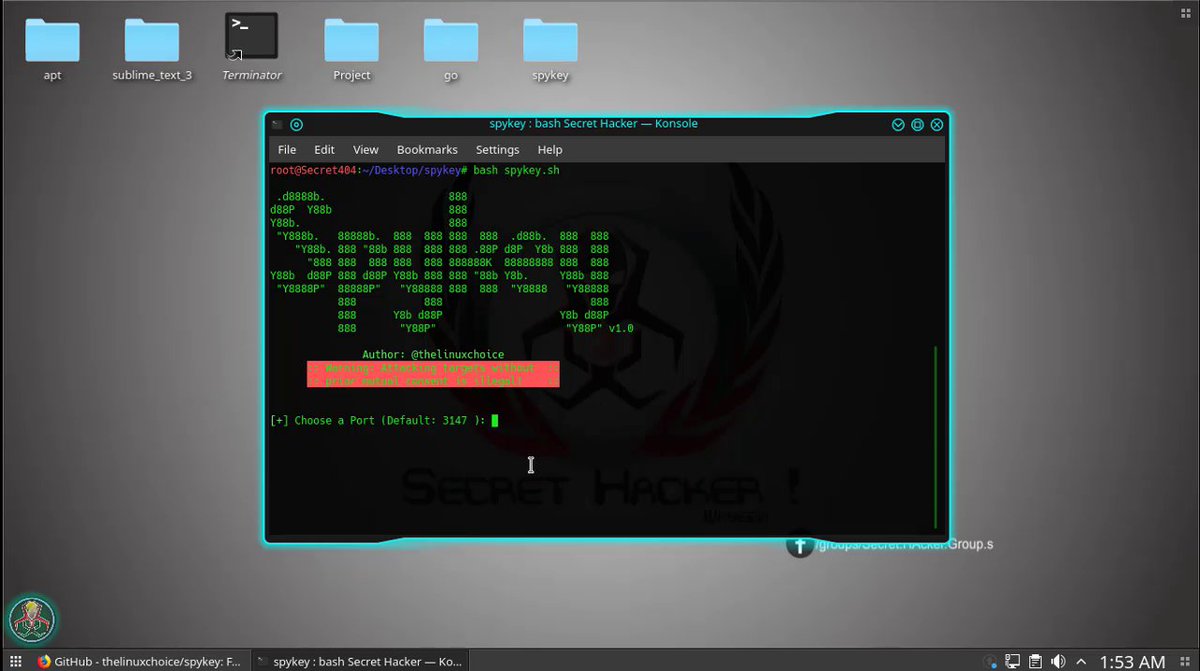Image resolution: width=1200 pixels, height=671 pixels.
Task: Click the 1:53 AM clock
Action: pos(1132,661)
